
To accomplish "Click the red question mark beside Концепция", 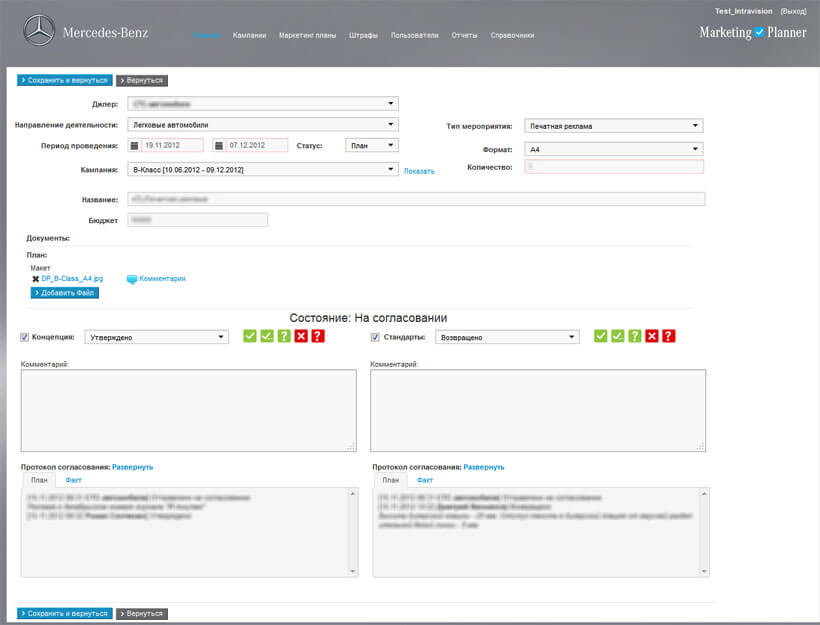I will point(318,336).
